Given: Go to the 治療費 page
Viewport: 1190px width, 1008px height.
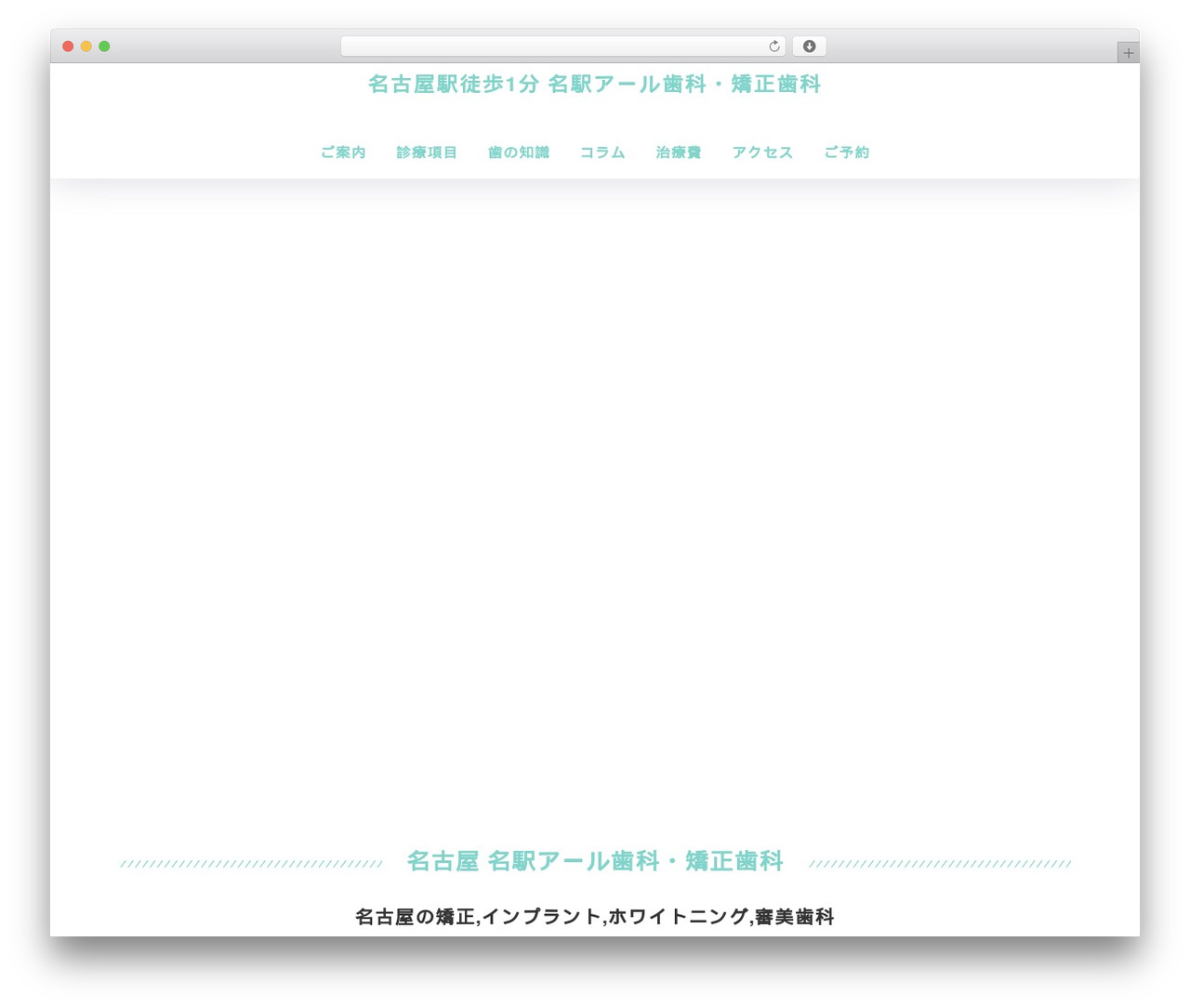Looking at the screenshot, I should pos(679,153).
